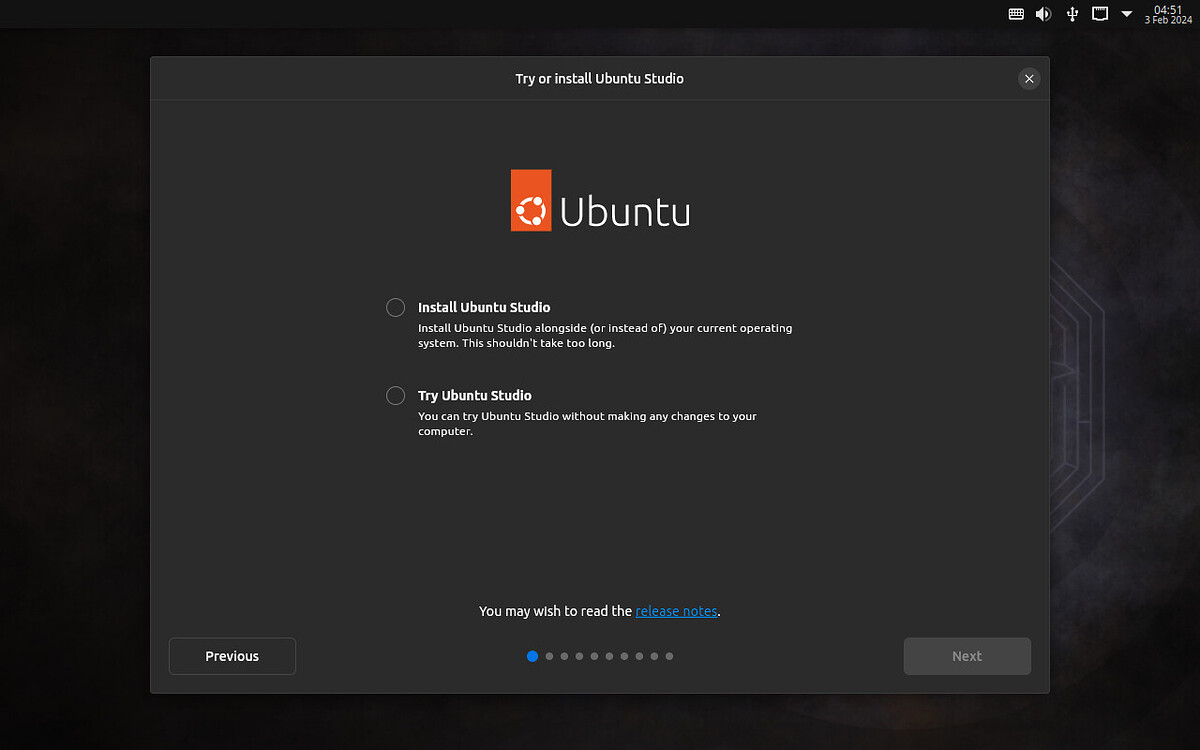Click the X icon on the installer window
This screenshot has height=750, width=1200.
(1029, 78)
